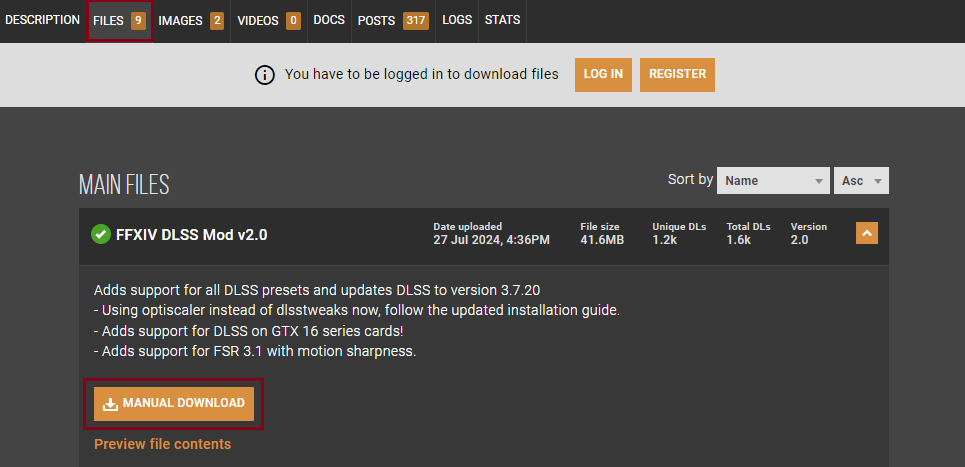Viewport: 965px width, 467px height.
Task: Switch to the Files tab
Action: [x=119, y=20]
